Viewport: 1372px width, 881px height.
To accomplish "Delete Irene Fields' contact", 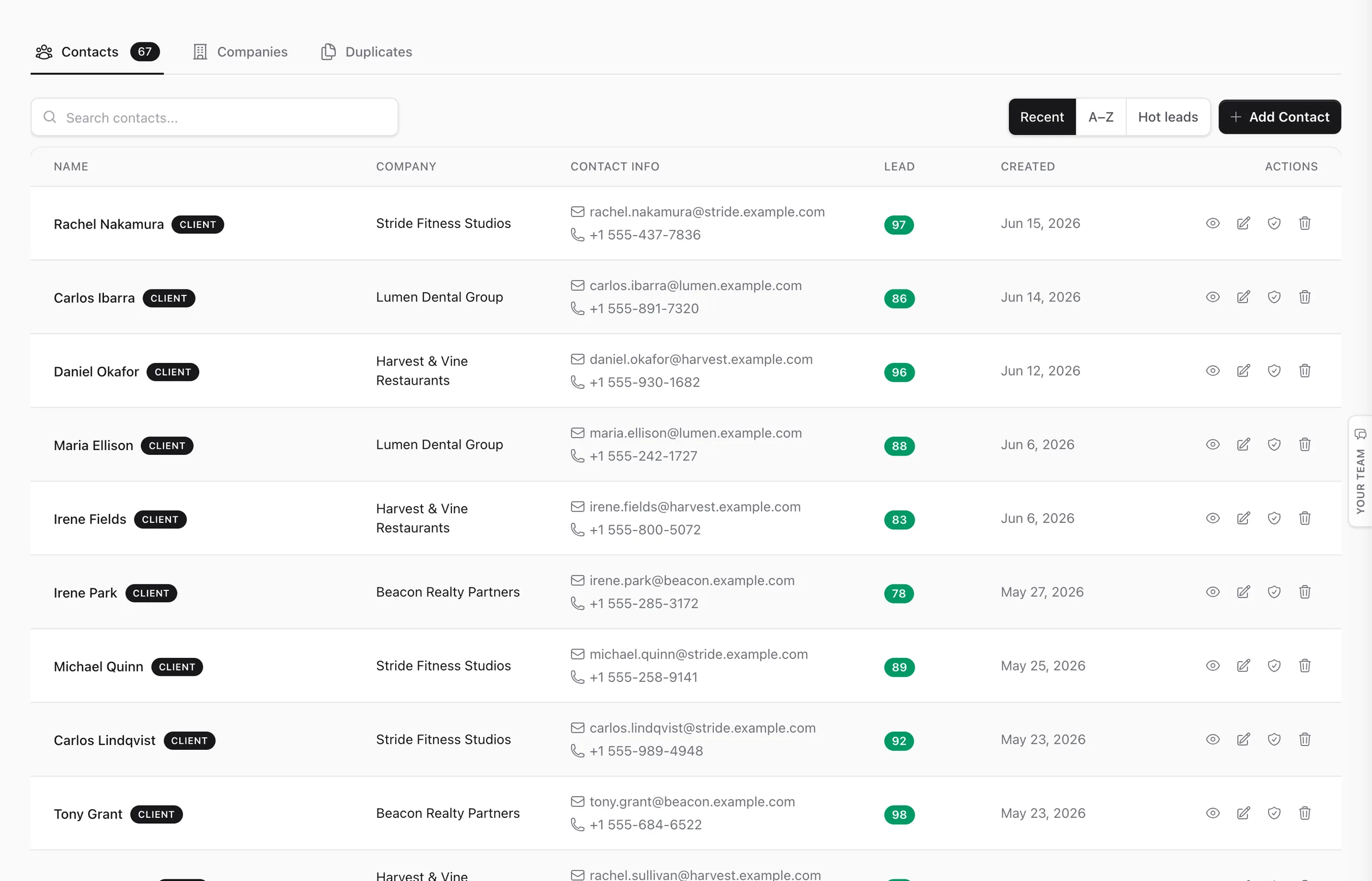I will pos(1304,518).
